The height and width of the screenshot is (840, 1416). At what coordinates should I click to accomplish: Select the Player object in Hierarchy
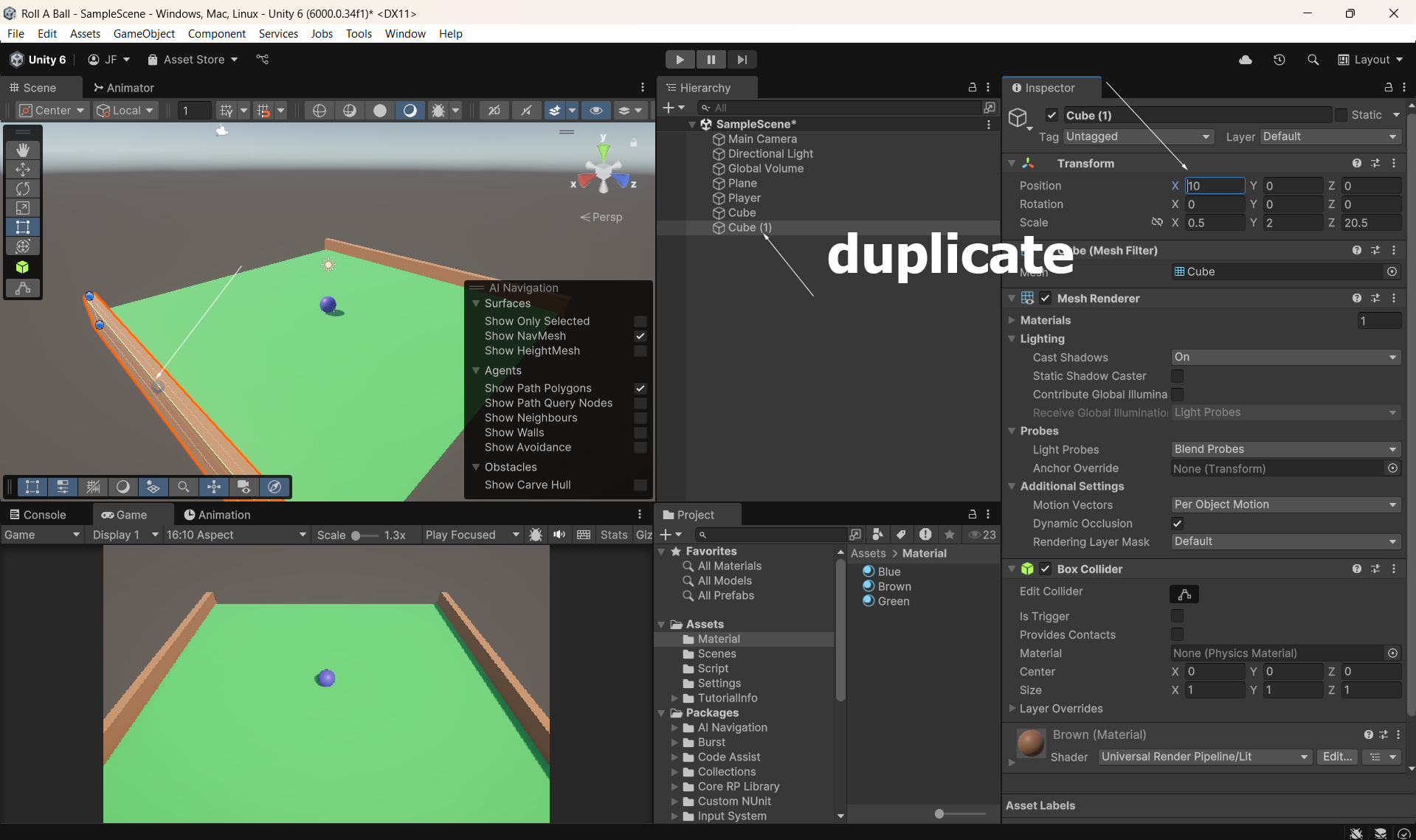[744, 198]
